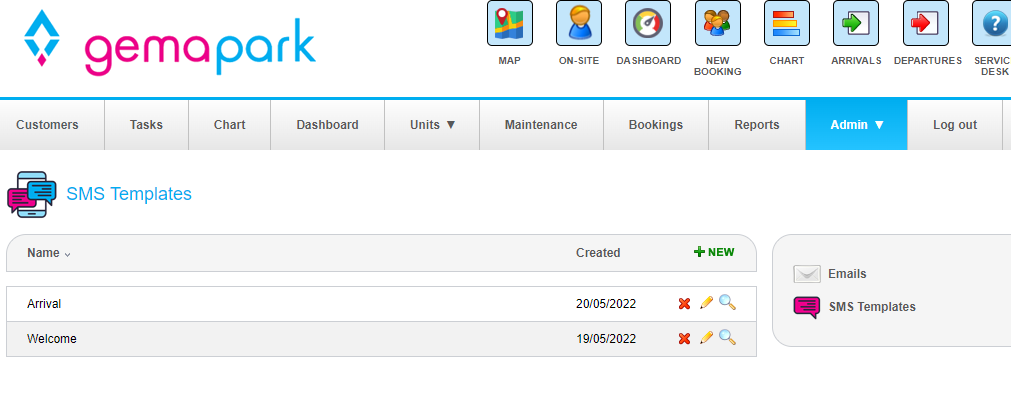Open the Chart icon in top toolbar
This screenshot has width=1011, height=408.
[786, 23]
